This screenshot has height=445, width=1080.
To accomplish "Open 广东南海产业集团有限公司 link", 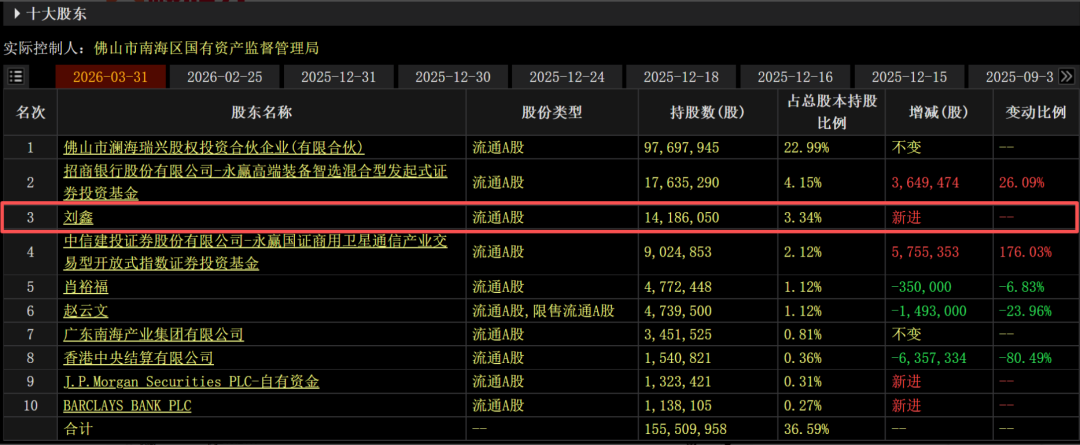I will tap(153, 333).
